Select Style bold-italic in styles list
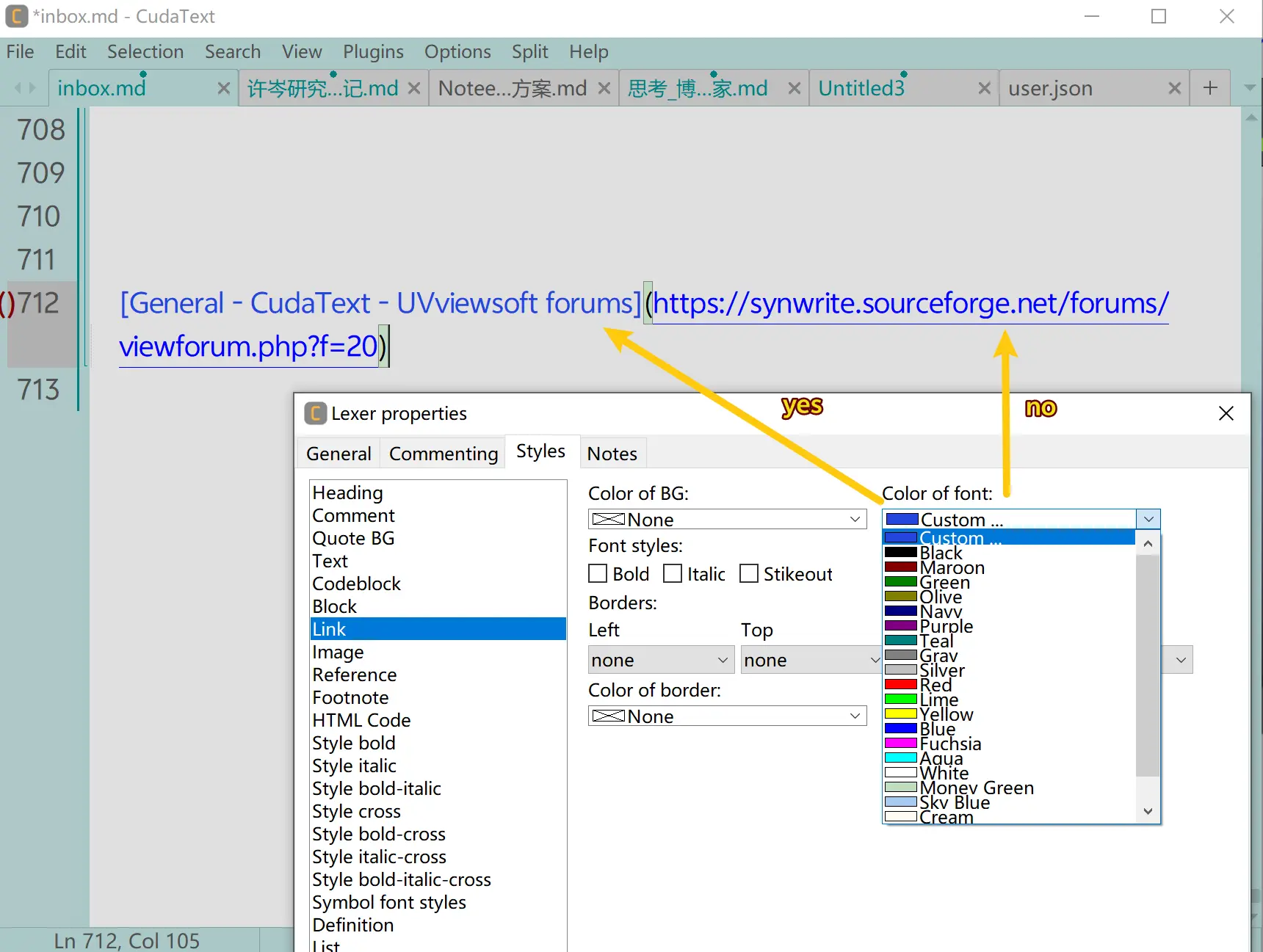Image resolution: width=1263 pixels, height=952 pixels. click(377, 789)
